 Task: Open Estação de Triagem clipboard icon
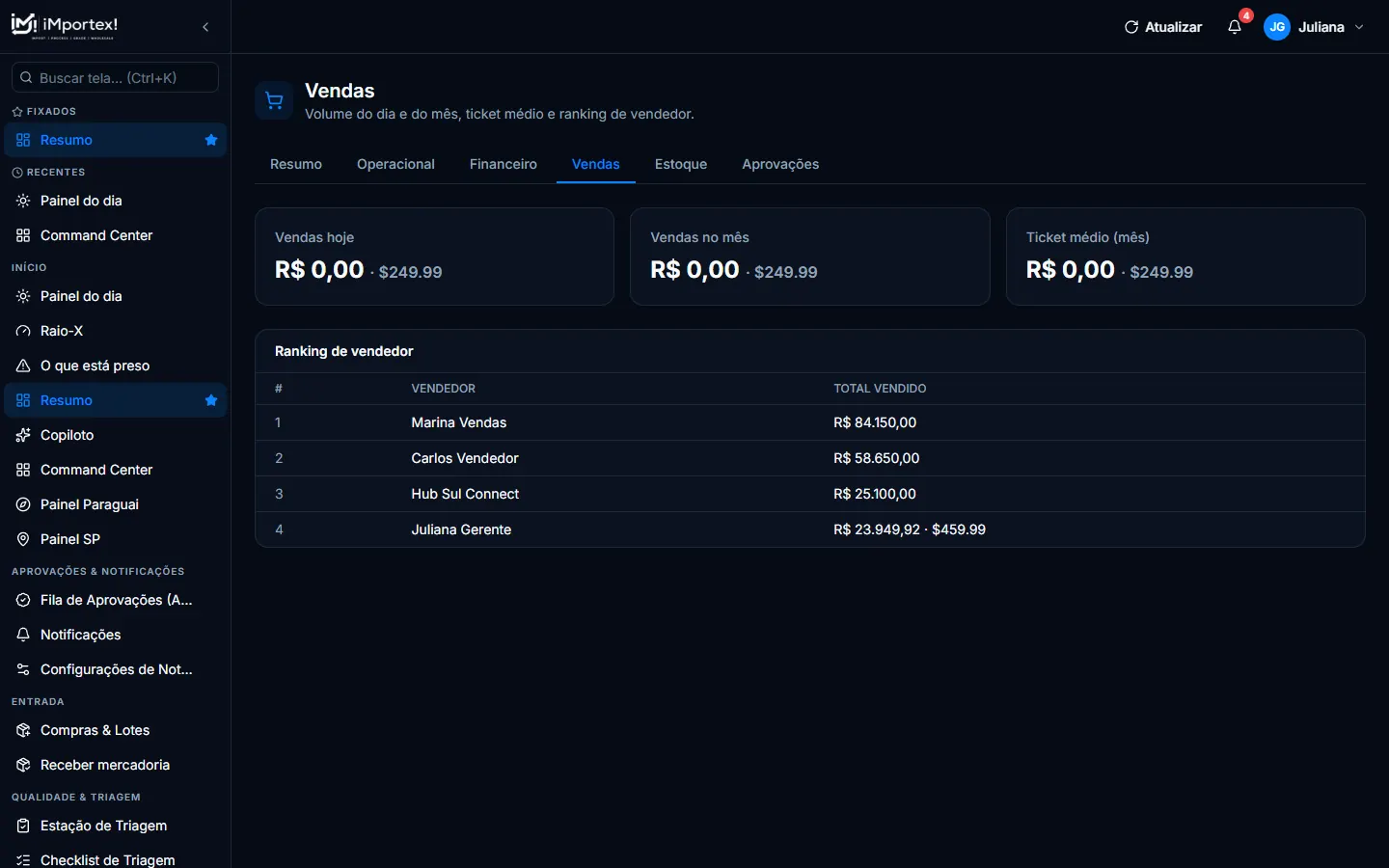[x=23, y=826]
